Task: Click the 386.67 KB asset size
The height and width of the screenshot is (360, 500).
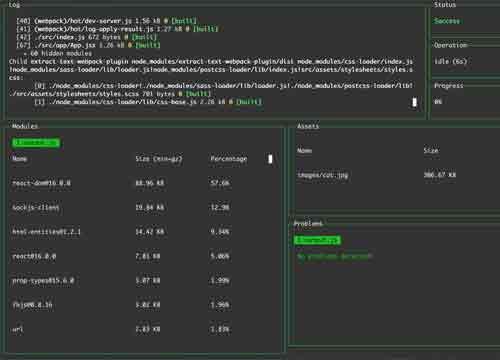Action: 440,175
